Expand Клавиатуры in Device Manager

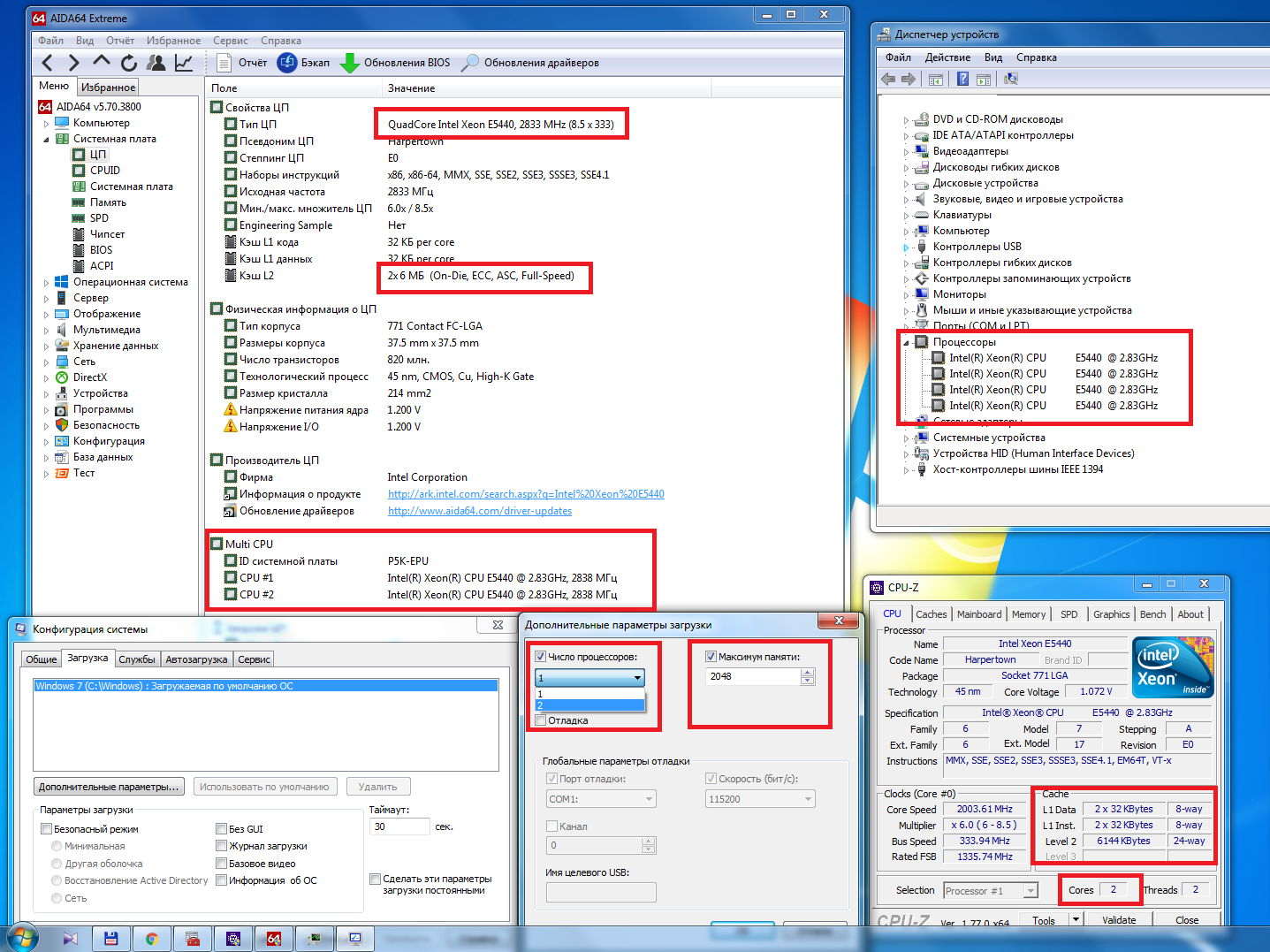pos(906,216)
